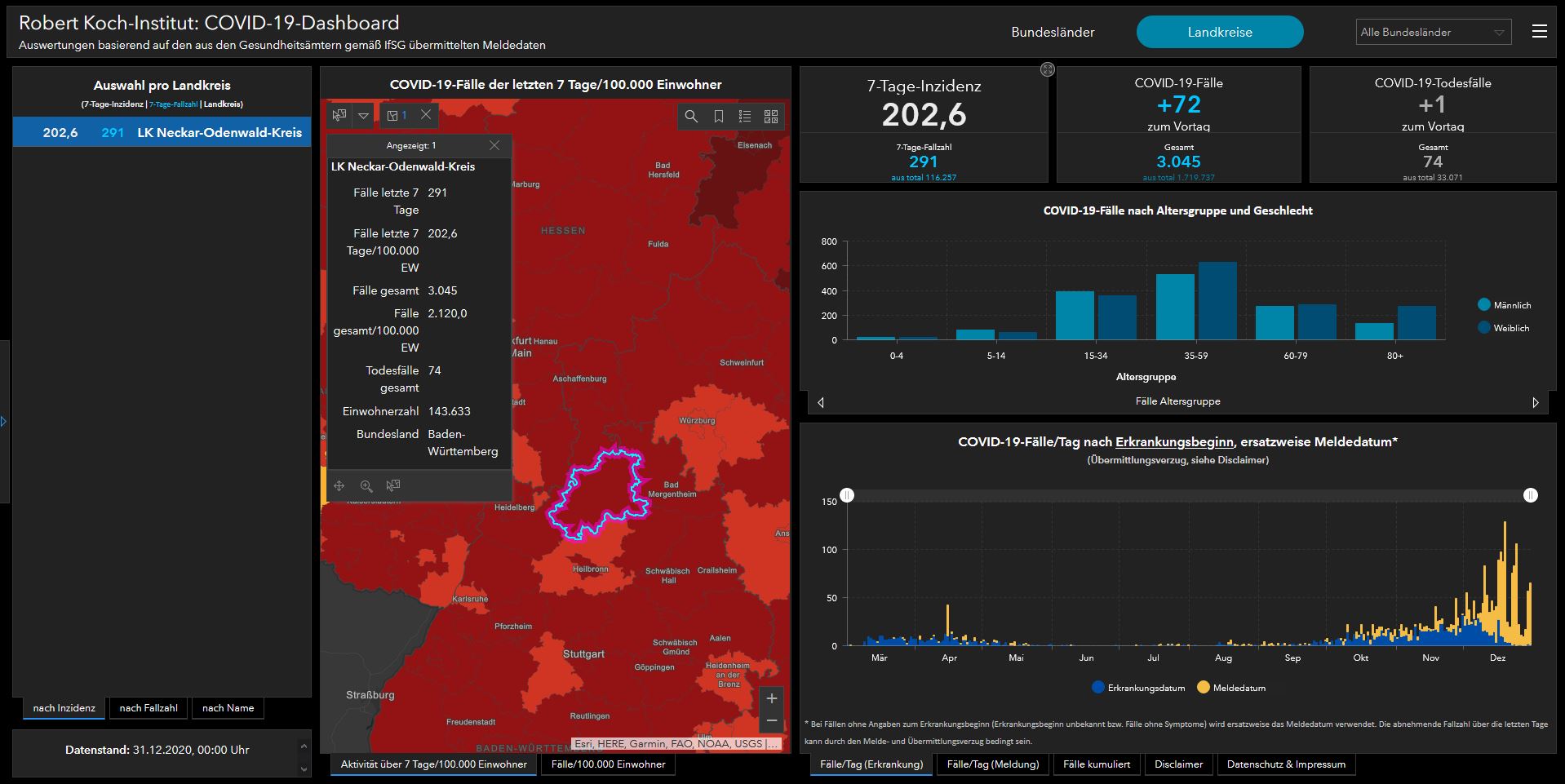Viewport: 1565px width, 784px height.
Task: Click the pan icon in the popup footer
Action: click(339, 486)
